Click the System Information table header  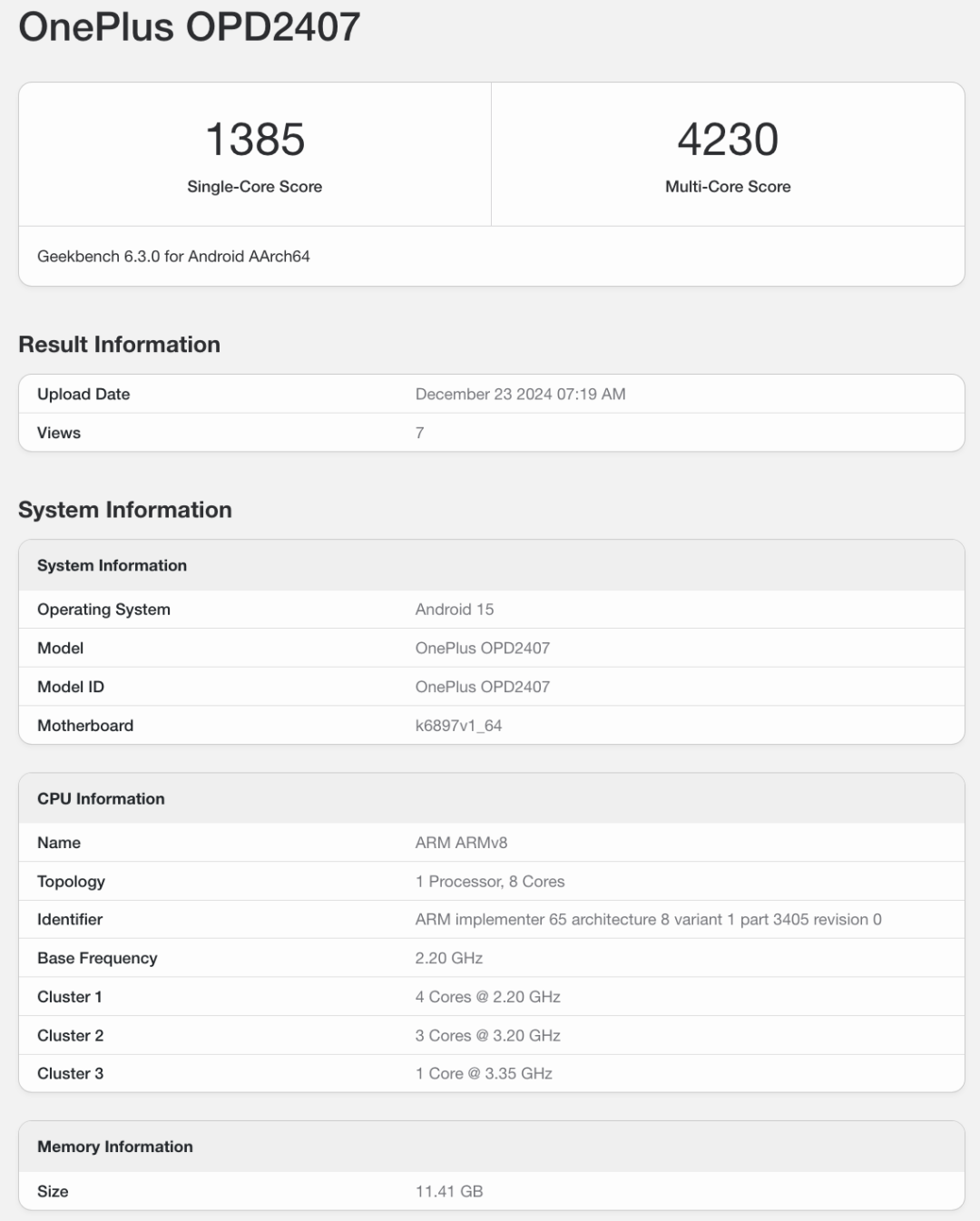point(112,566)
